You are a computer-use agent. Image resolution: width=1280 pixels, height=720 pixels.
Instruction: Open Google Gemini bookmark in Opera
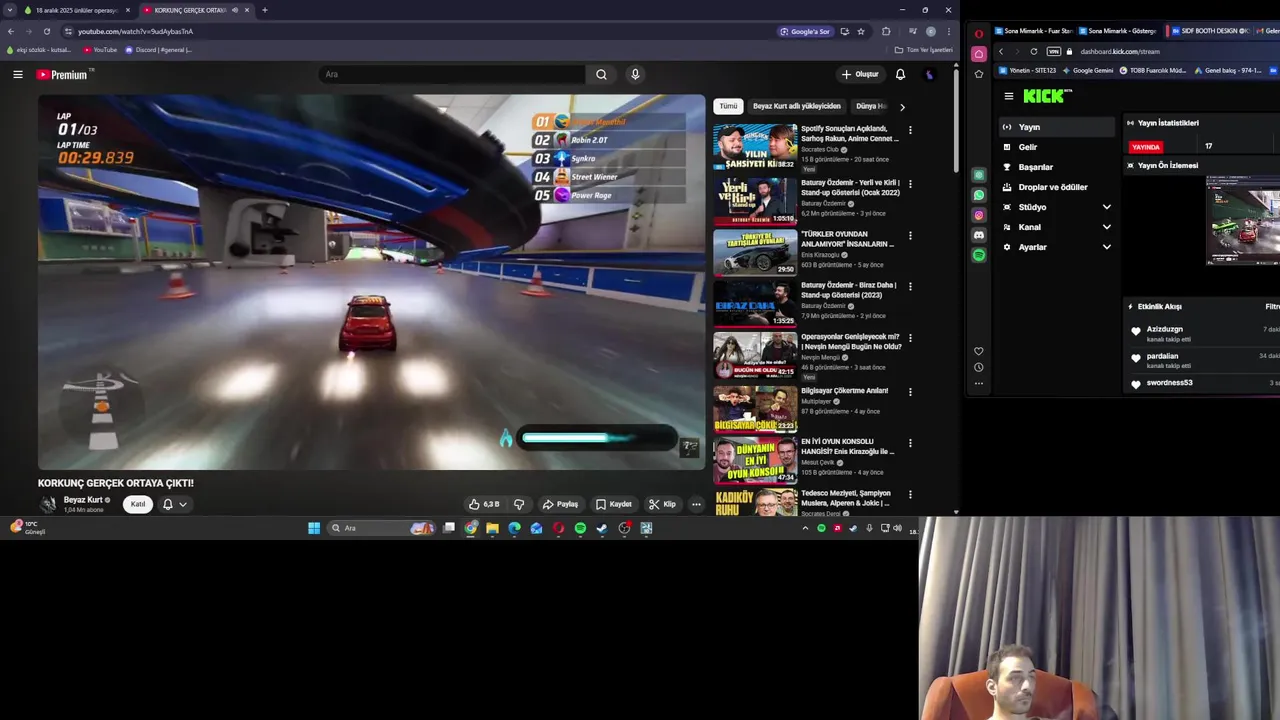tap(1087, 71)
